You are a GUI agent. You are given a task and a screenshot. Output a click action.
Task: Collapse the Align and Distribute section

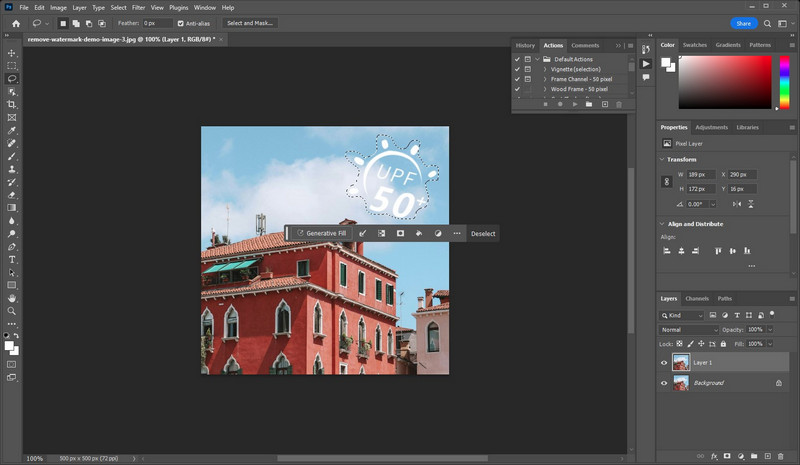(x=662, y=224)
